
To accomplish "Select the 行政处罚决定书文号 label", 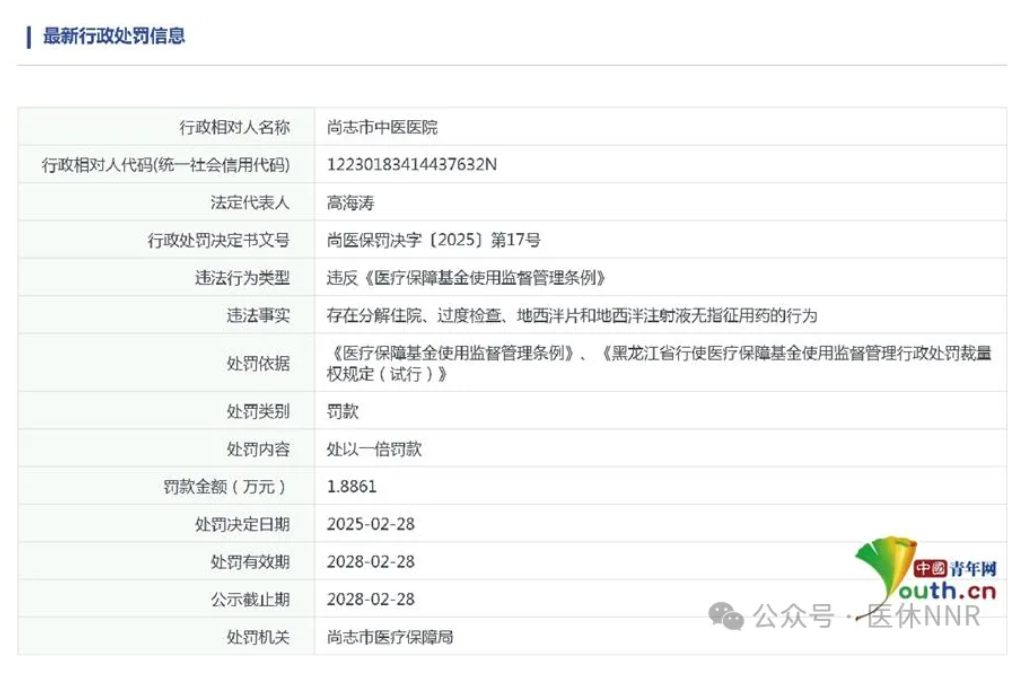I will pyautogui.click(x=218, y=240).
